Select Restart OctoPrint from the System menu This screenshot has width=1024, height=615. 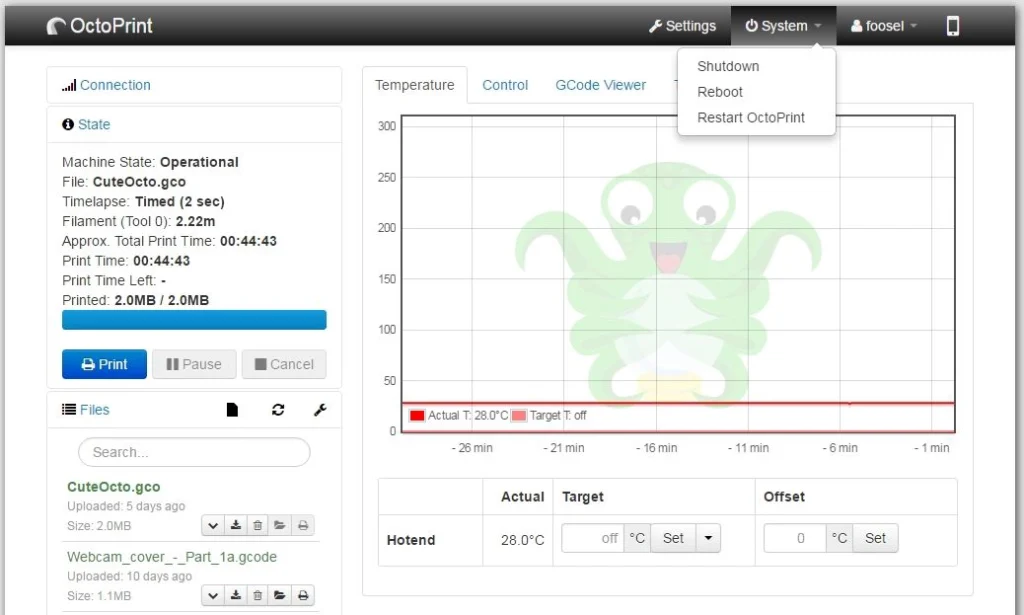[751, 118]
